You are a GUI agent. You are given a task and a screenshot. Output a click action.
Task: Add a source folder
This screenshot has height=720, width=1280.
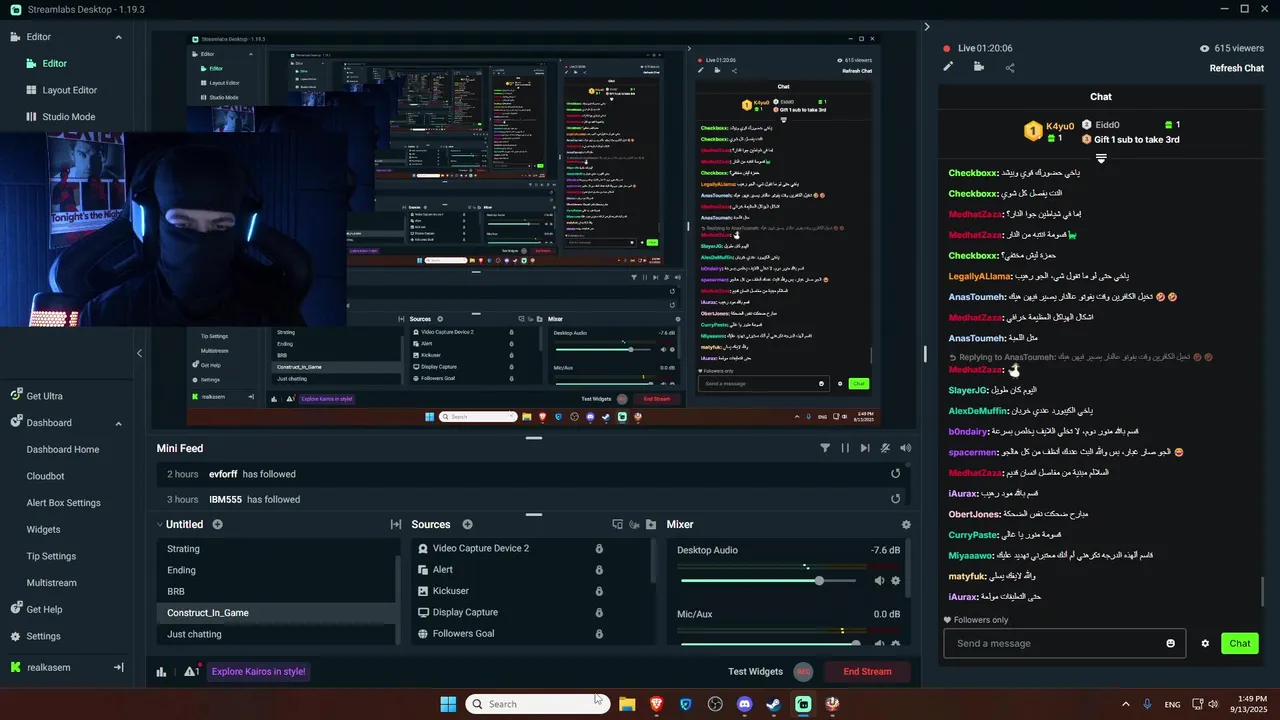[651, 524]
